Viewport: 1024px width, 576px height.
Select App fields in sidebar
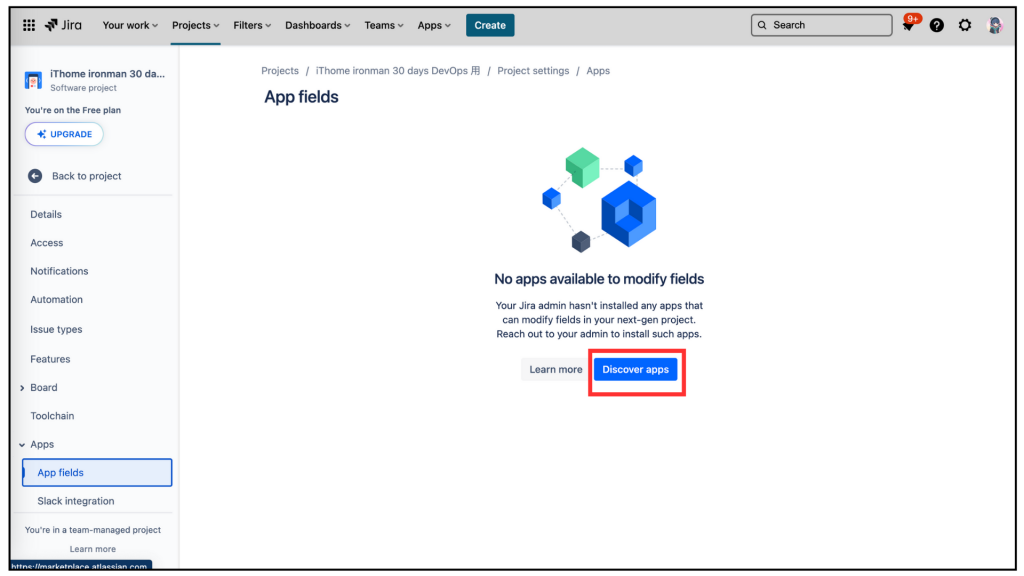pos(97,473)
